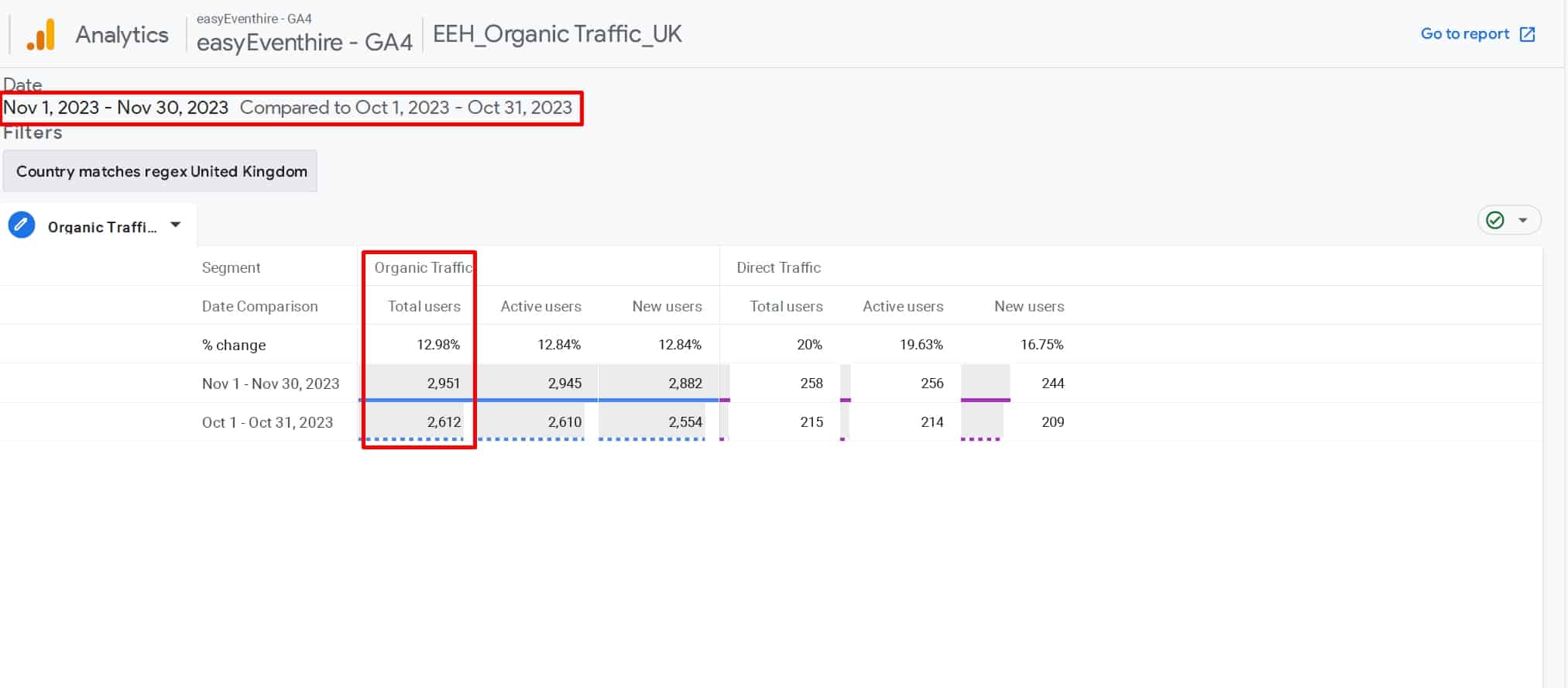Click the Nov 1 - Nov 30, 2023 row label
Screen dimensions: 1568x688
[270, 384]
